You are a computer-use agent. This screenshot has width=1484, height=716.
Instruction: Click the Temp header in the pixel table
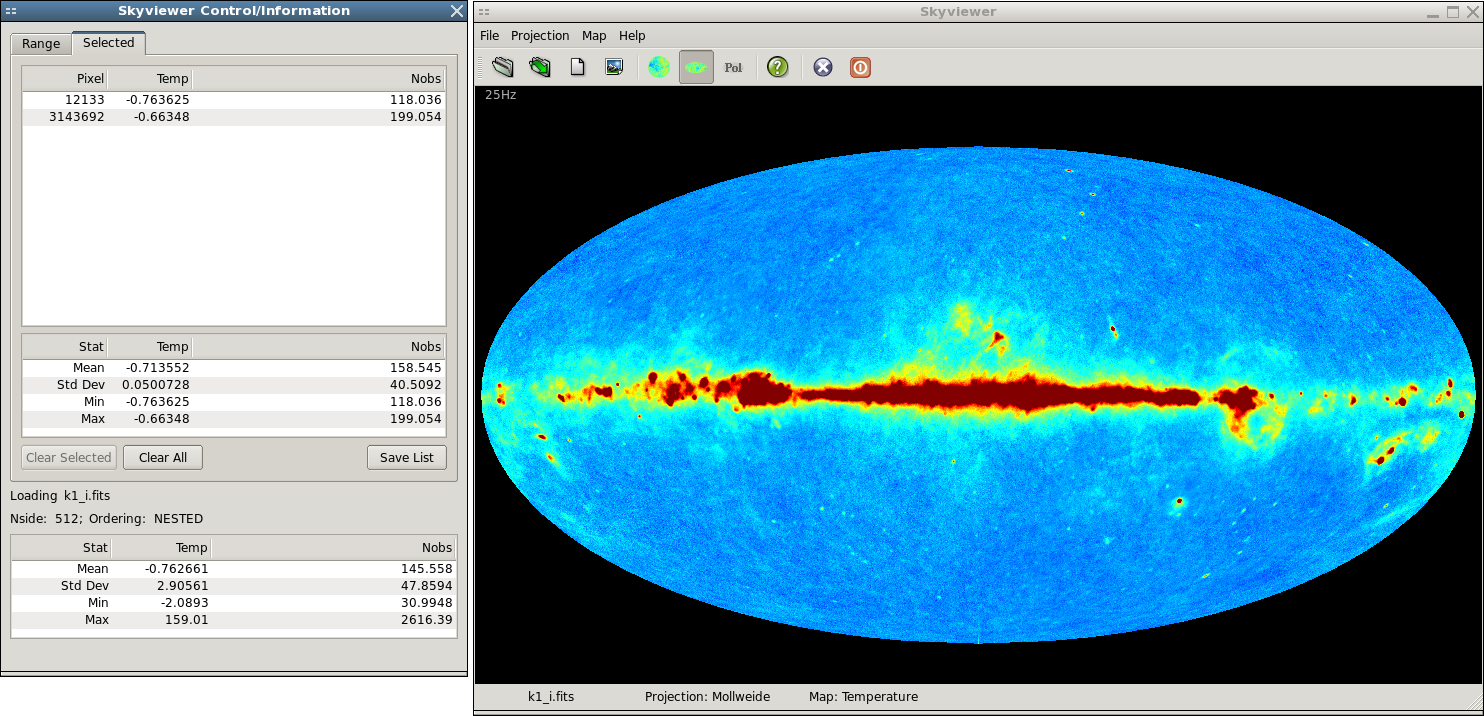coord(149,78)
